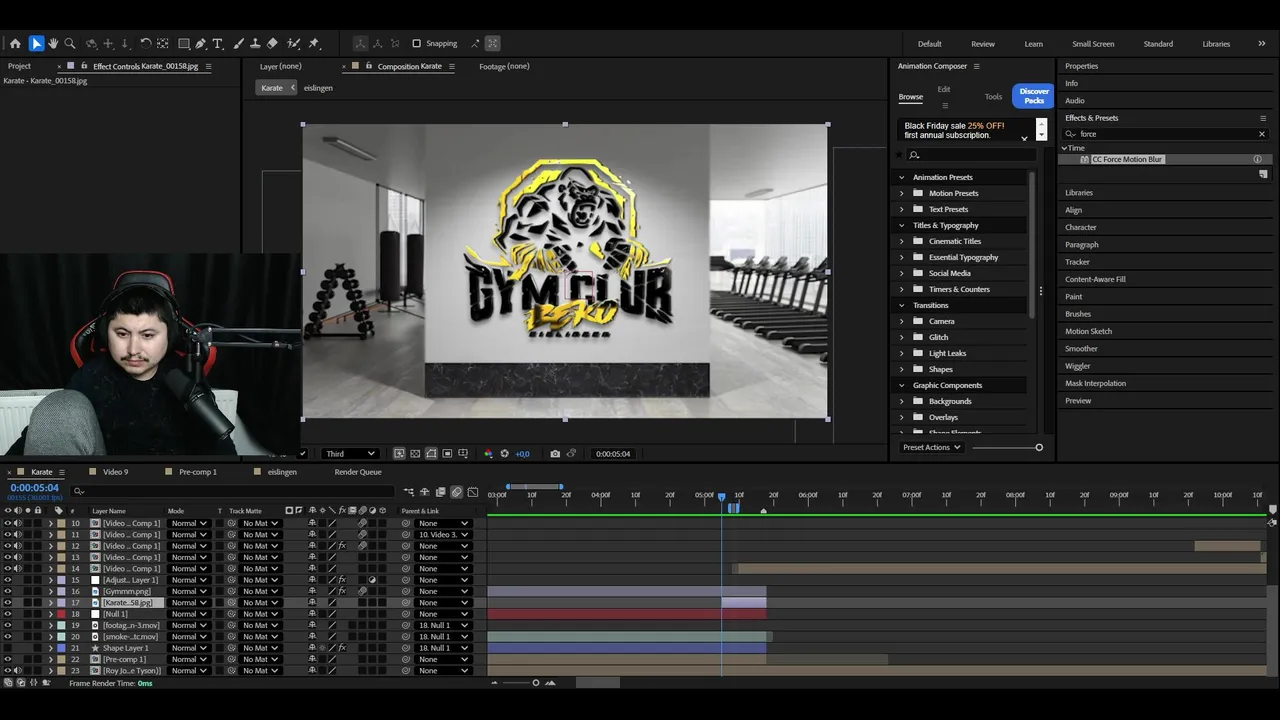The width and height of the screenshot is (1280, 720).
Task: Select the Type text tool
Action: point(217,43)
